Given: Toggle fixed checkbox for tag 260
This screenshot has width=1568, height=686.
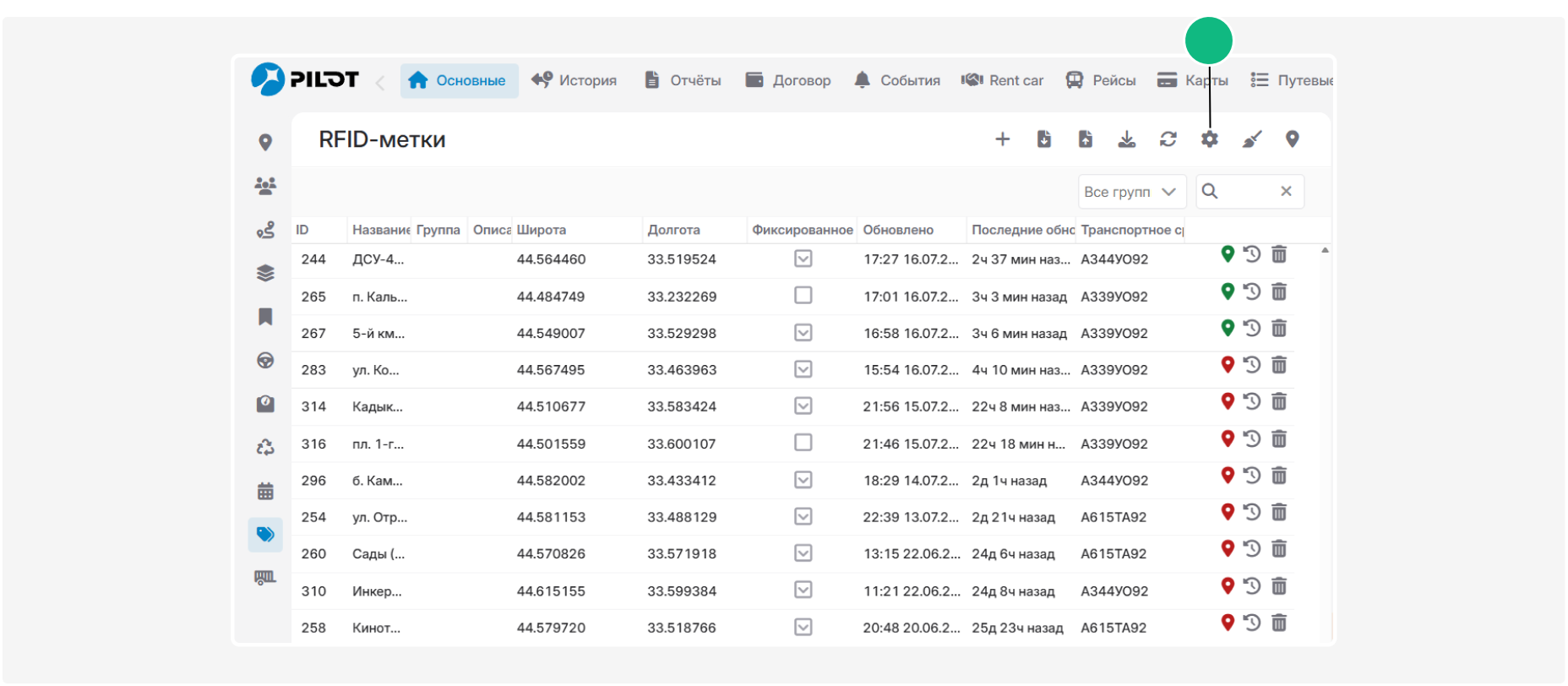Looking at the screenshot, I should point(803,553).
